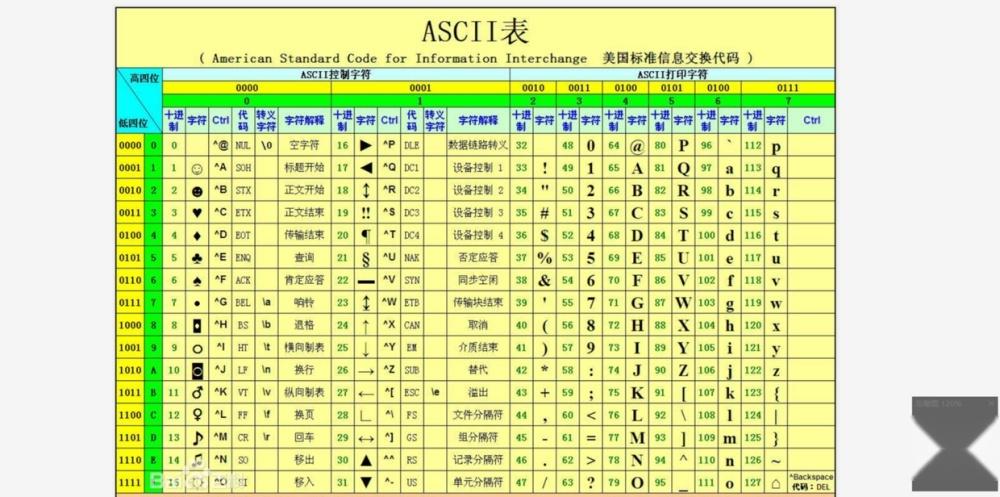
Task: Select the '换行' description cell
Action: pos(304,370)
